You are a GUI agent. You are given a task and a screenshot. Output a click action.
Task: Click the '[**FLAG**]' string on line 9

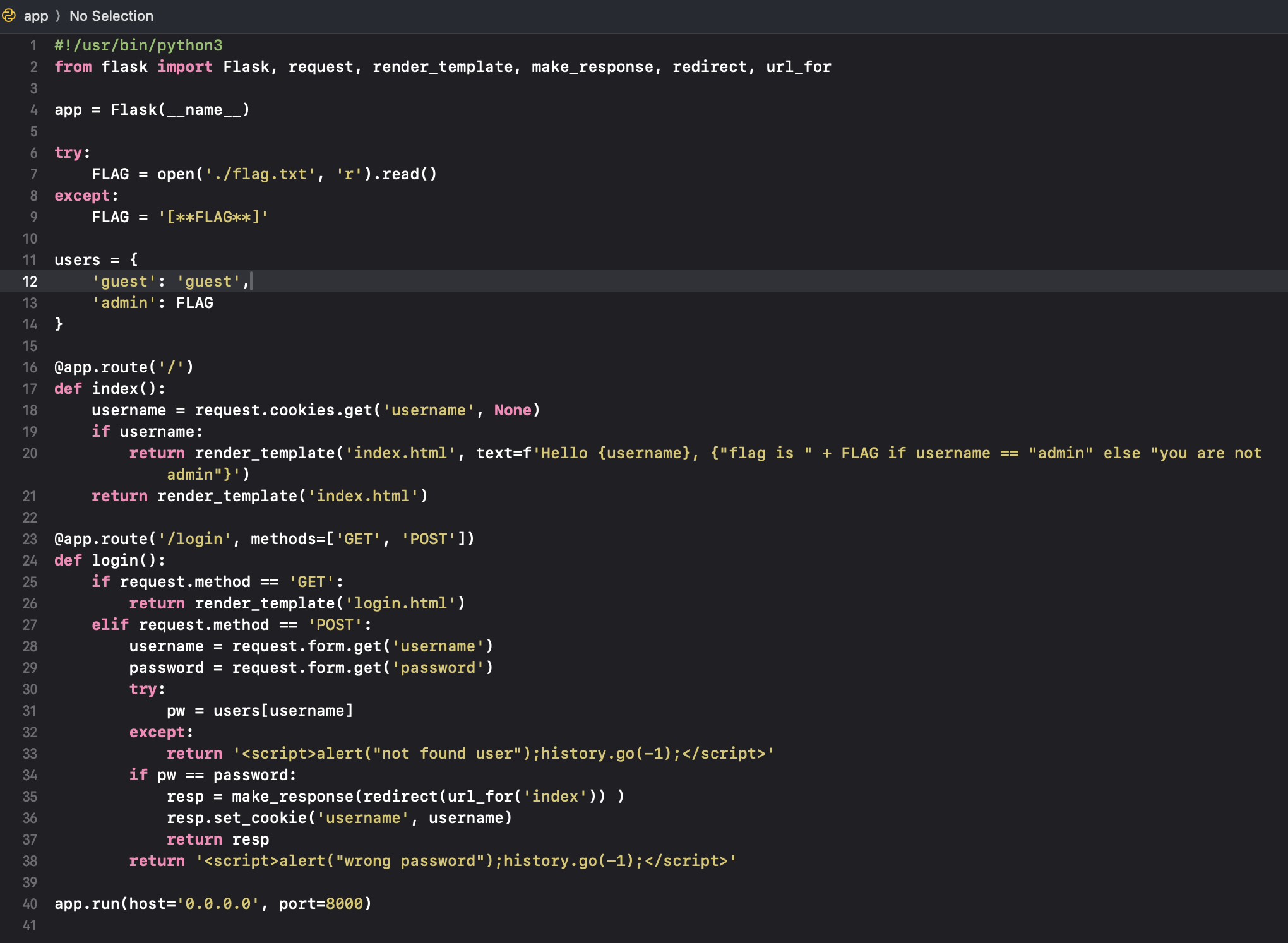point(213,217)
